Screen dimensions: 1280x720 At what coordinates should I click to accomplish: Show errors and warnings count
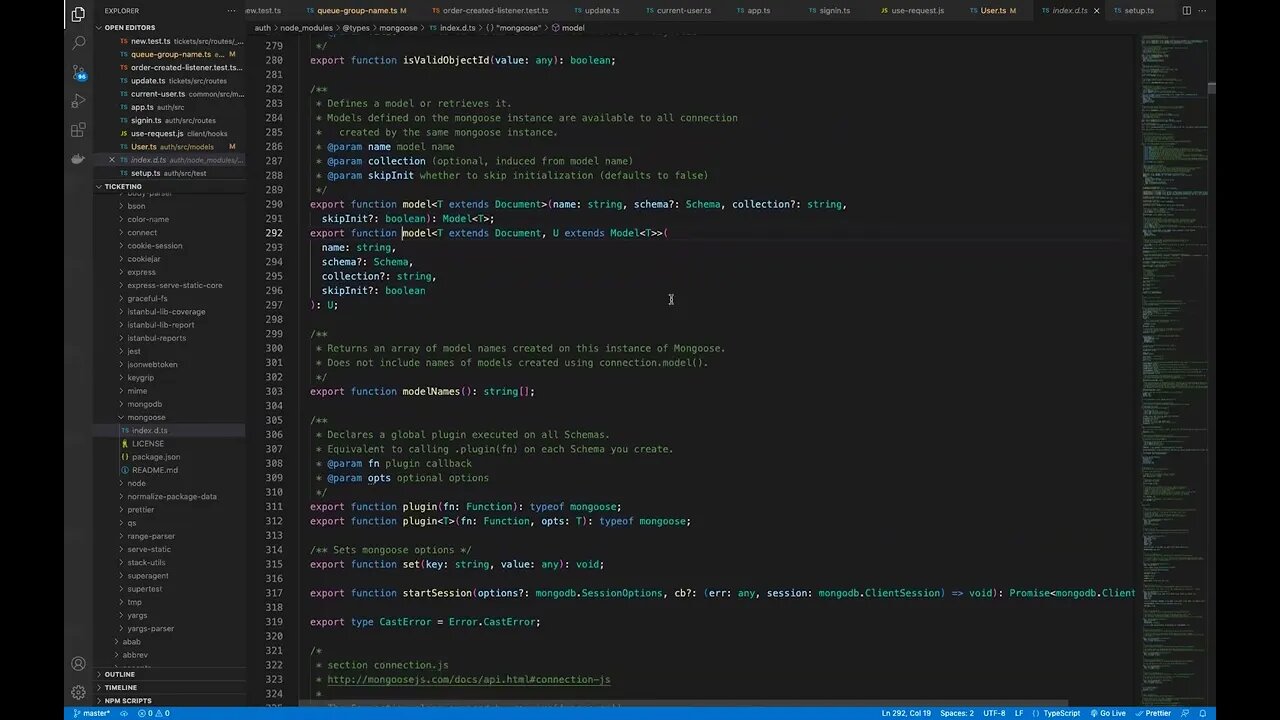[153, 713]
